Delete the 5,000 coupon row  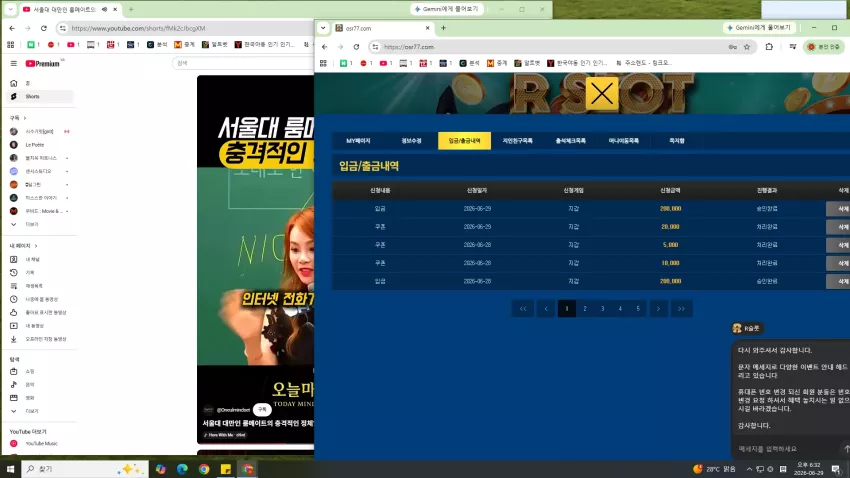(838, 245)
